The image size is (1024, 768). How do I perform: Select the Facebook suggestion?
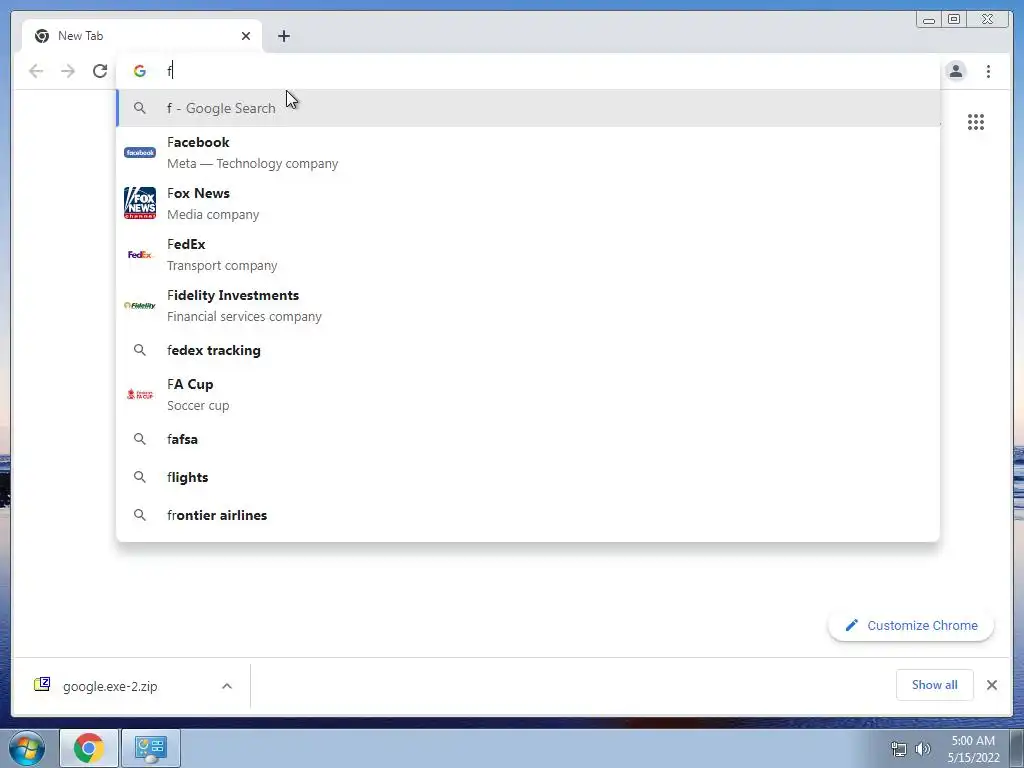[x=528, y=153]
